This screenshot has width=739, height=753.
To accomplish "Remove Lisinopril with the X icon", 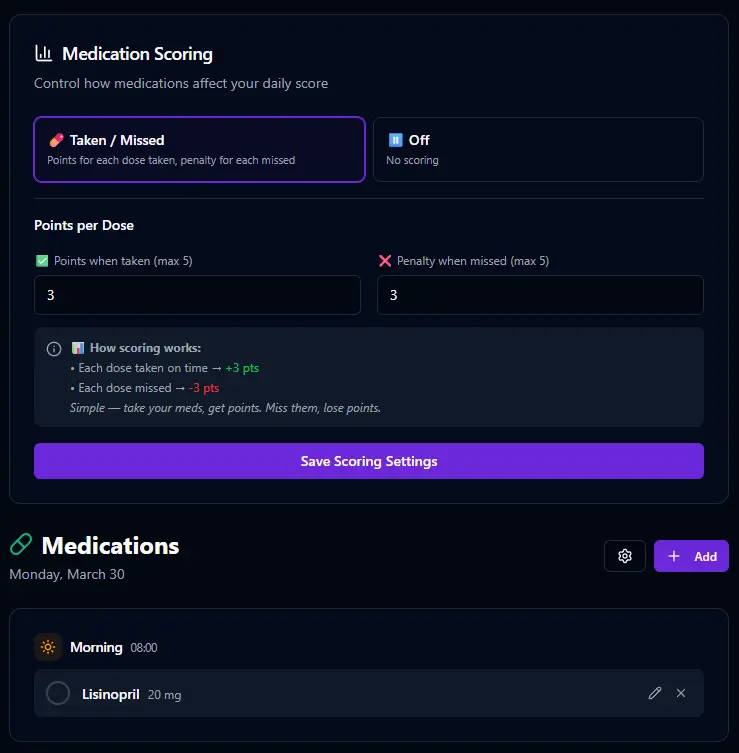I will point(681,693).
